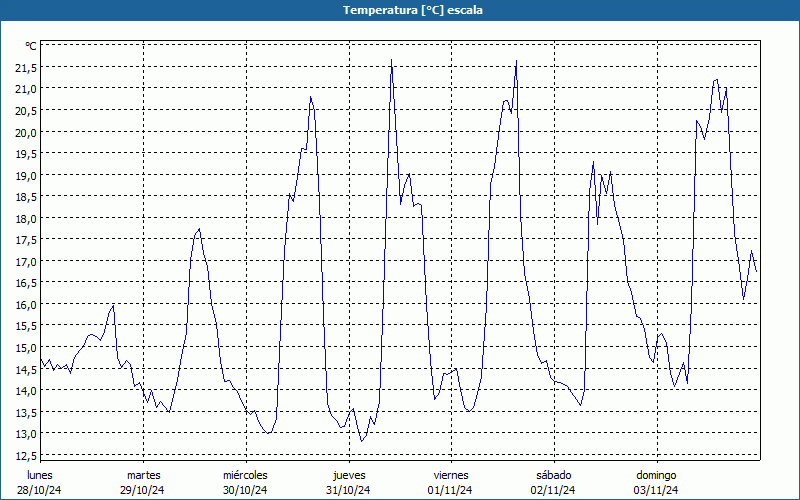
Task: Select the 19,0 axis tick label
Action: [x=26, y=175]
